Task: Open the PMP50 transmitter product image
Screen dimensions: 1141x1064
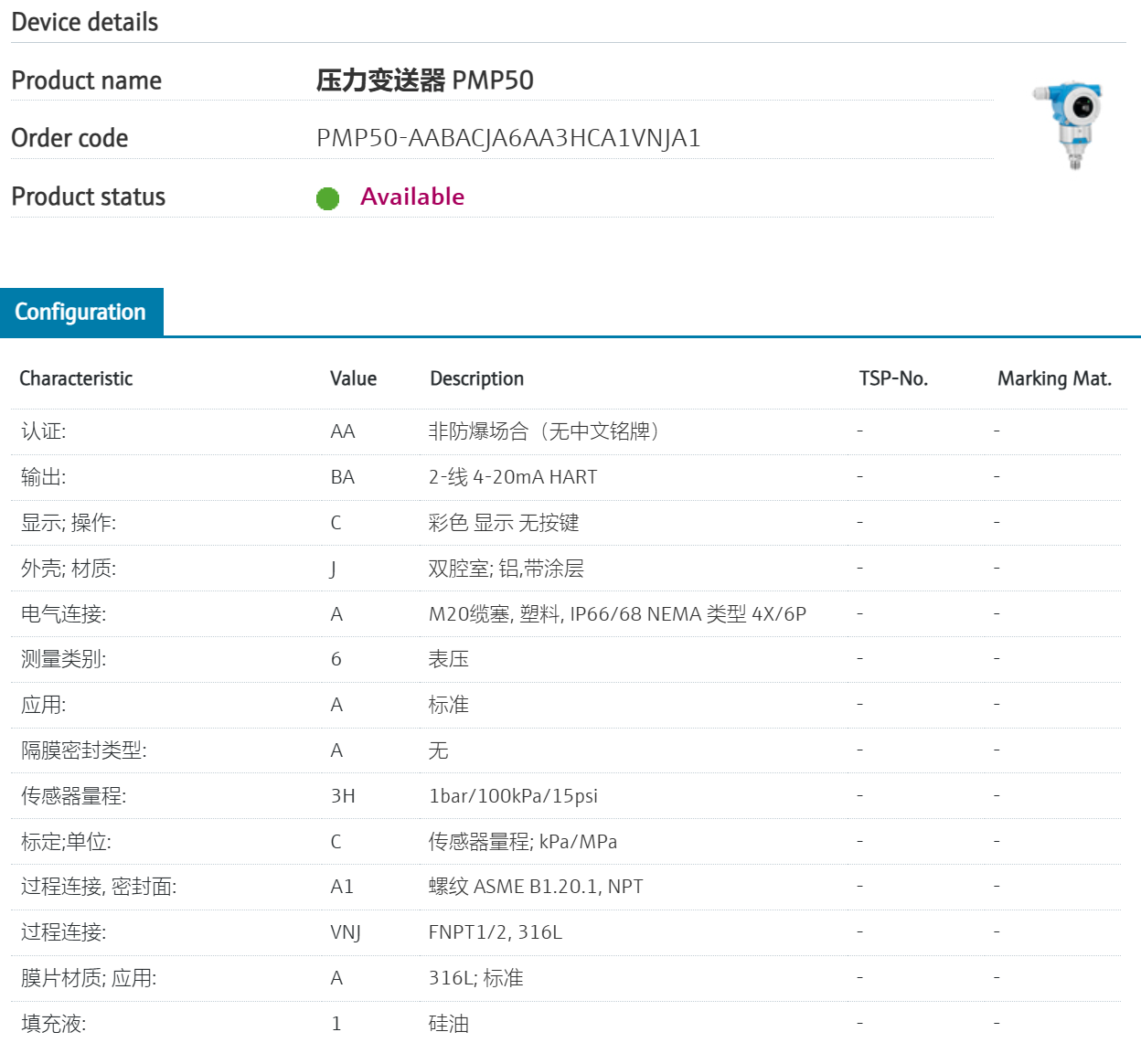Action: click(1071, 123)
